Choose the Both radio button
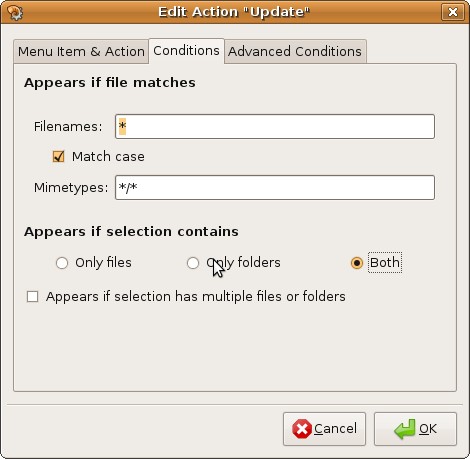The width and height of the screenshot is (470, 459). pyautogui.click(x=357, y=263)
